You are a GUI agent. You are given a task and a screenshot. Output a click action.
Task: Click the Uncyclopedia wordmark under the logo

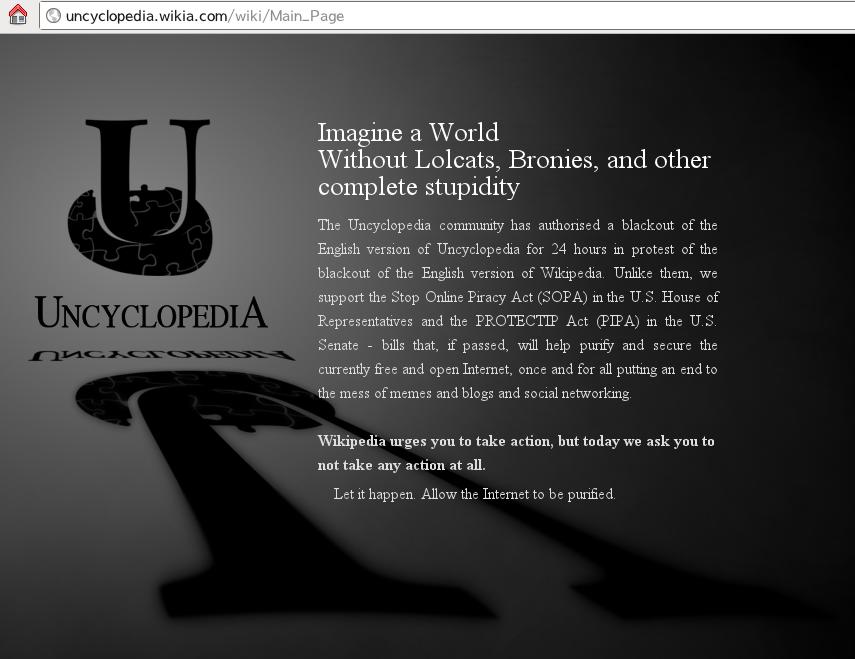pyautogui.click(x=151, y=313)
